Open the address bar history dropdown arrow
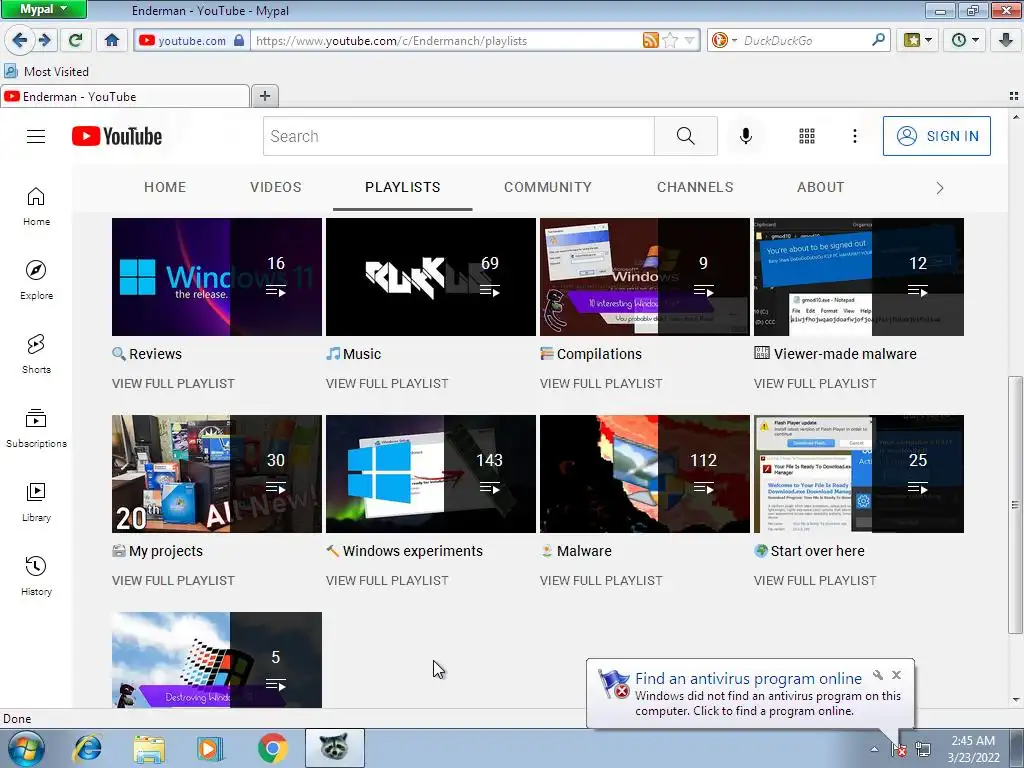 click(x=690, y=40)
